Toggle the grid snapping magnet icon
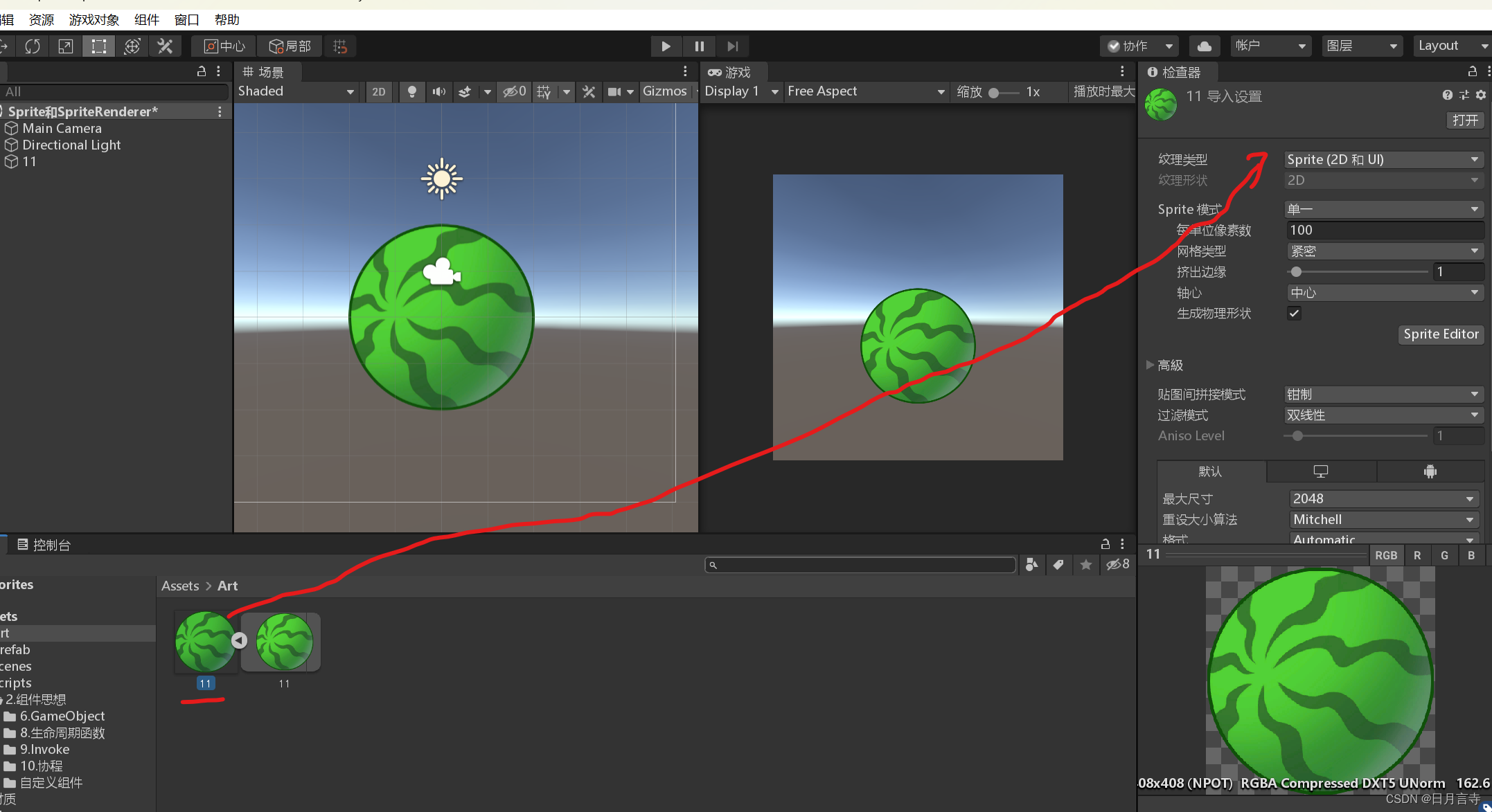This screenshot has height=812, width=1492. point(339,46)
